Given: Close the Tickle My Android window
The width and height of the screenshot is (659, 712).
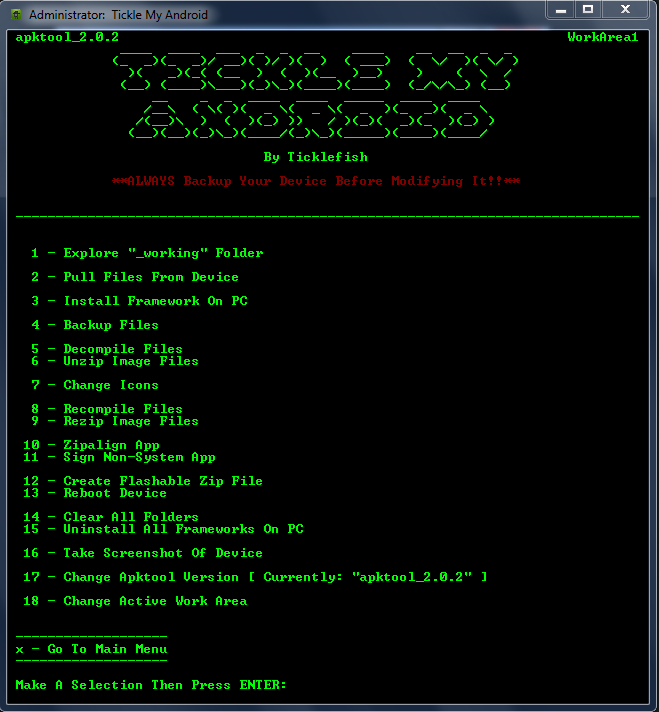Looking at the screenshot, I should (x=625, y=10).
